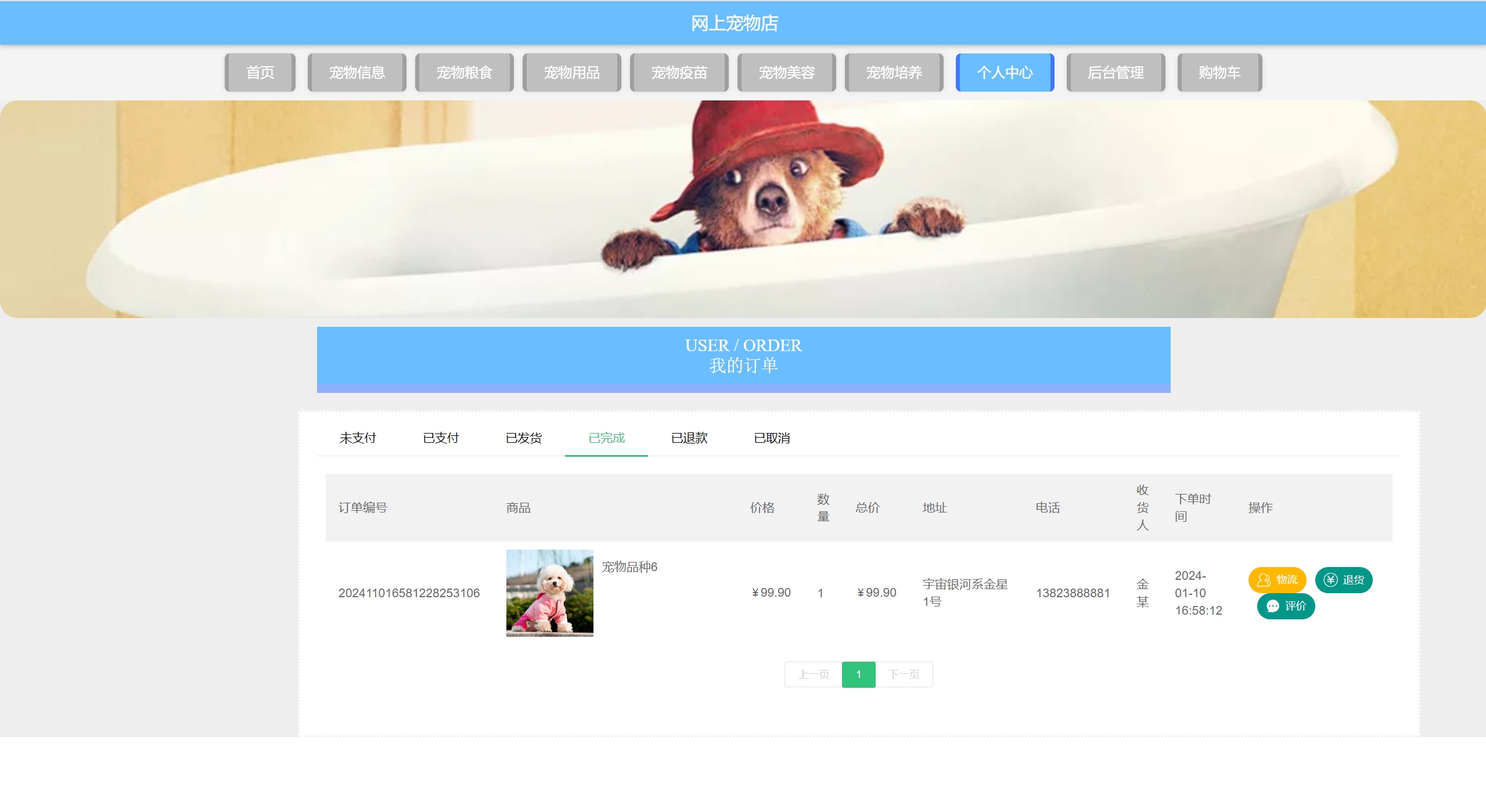Navigate to 宠物粮食 pet food

point(464,73)
